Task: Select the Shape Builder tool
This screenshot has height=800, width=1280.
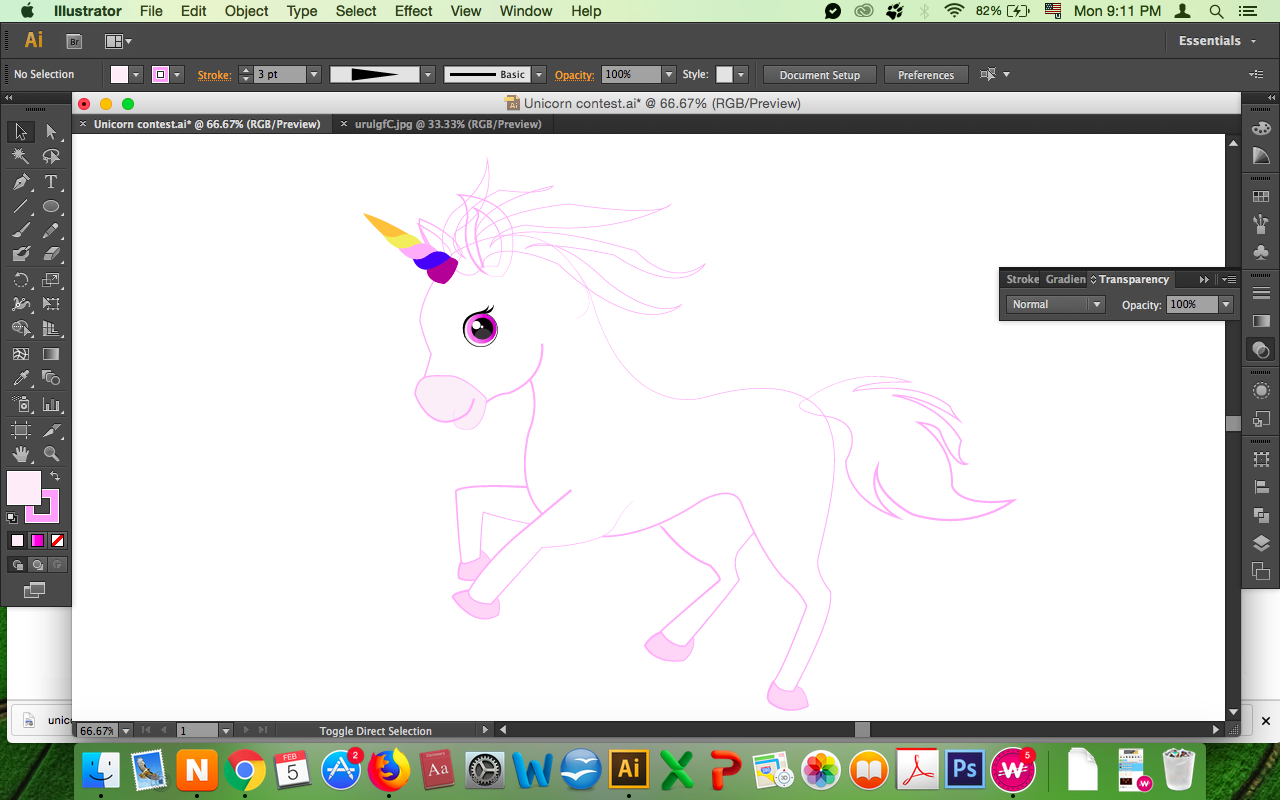Action: click(20, 329)
